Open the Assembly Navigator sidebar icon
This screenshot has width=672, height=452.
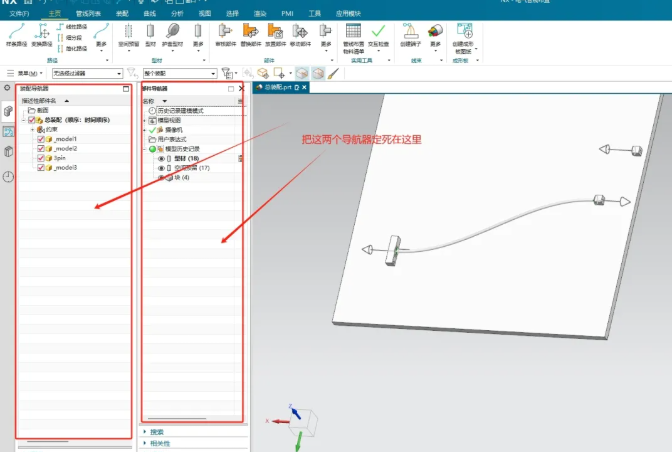click(8, 110)
